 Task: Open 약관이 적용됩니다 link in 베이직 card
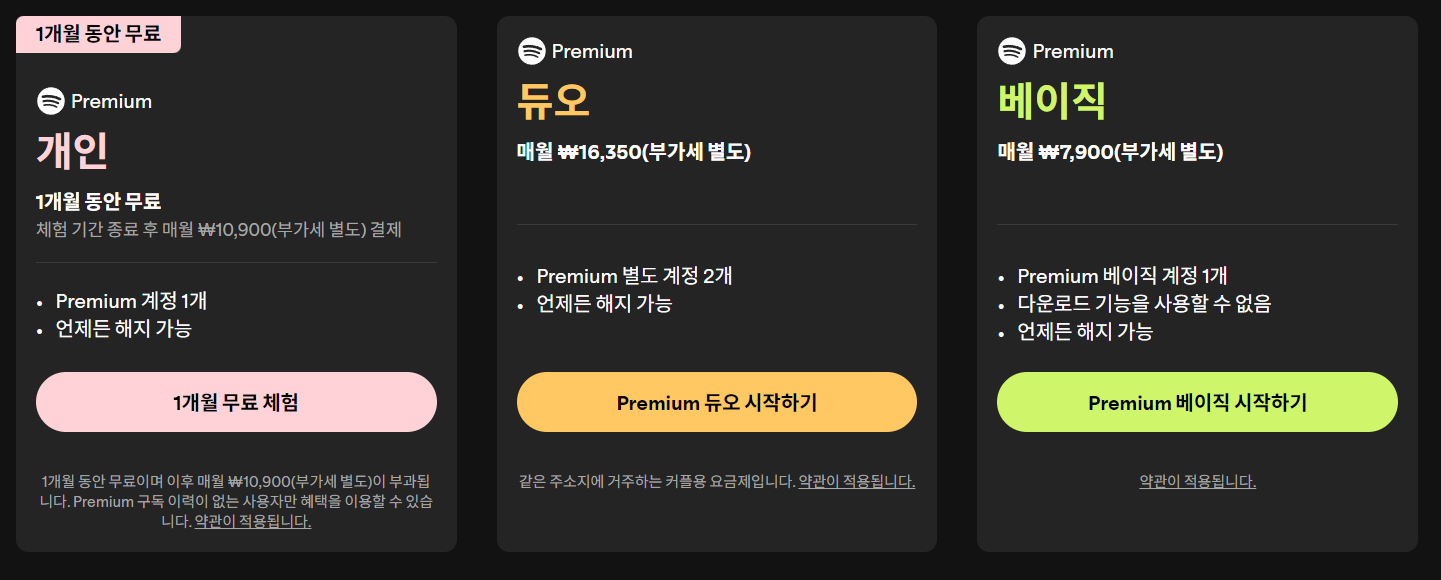pyautogui.click(x=1197, y=481)
